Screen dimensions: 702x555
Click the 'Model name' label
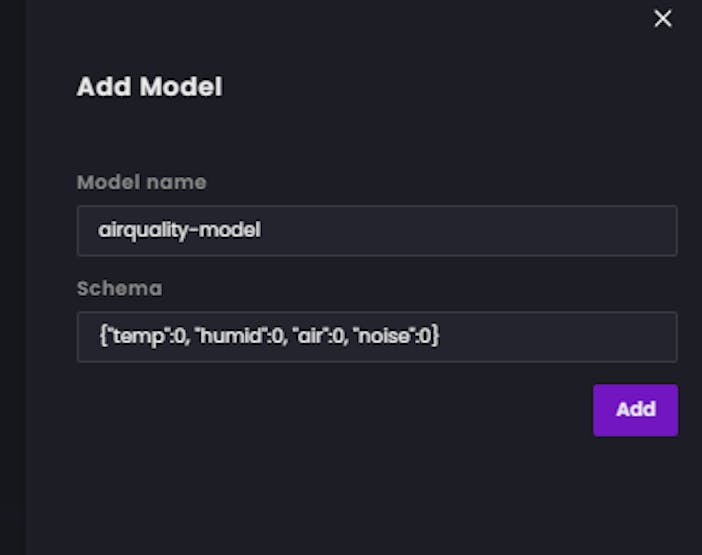(x=141, y=183)
